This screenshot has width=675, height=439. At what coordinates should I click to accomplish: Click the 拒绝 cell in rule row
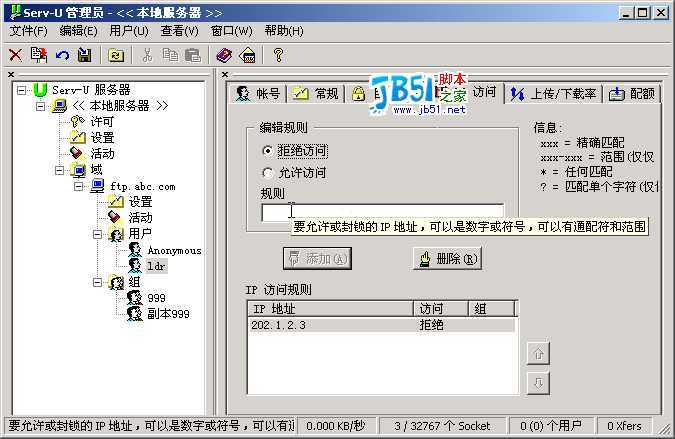click(x=431, y=325)
